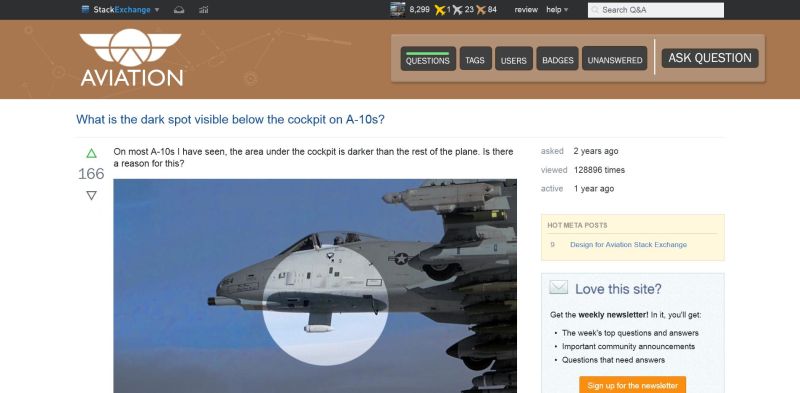
Task: Downvote the question with down arrow
Action: [91, 195]
